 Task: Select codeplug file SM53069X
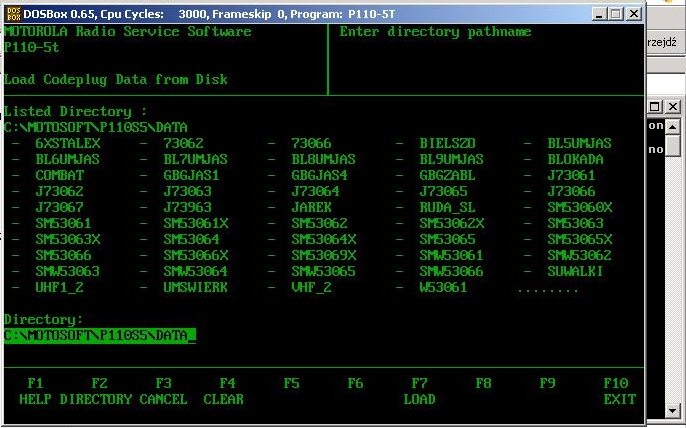(x=324, y=255)
